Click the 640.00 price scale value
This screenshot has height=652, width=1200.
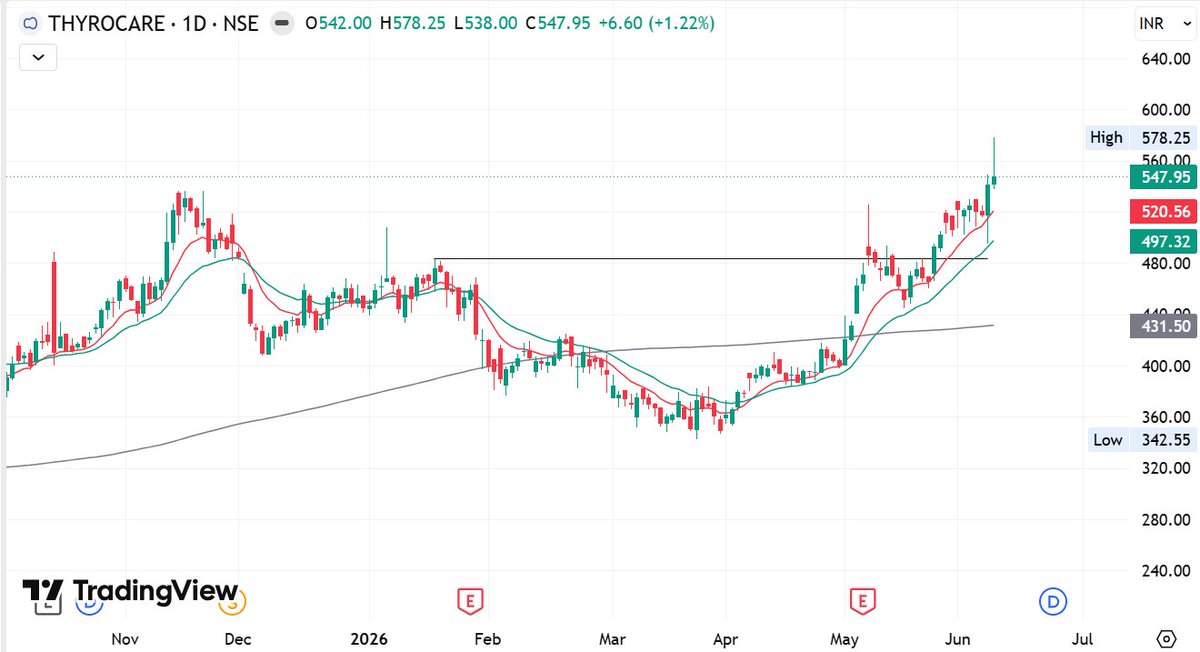tap(1165, 58)
